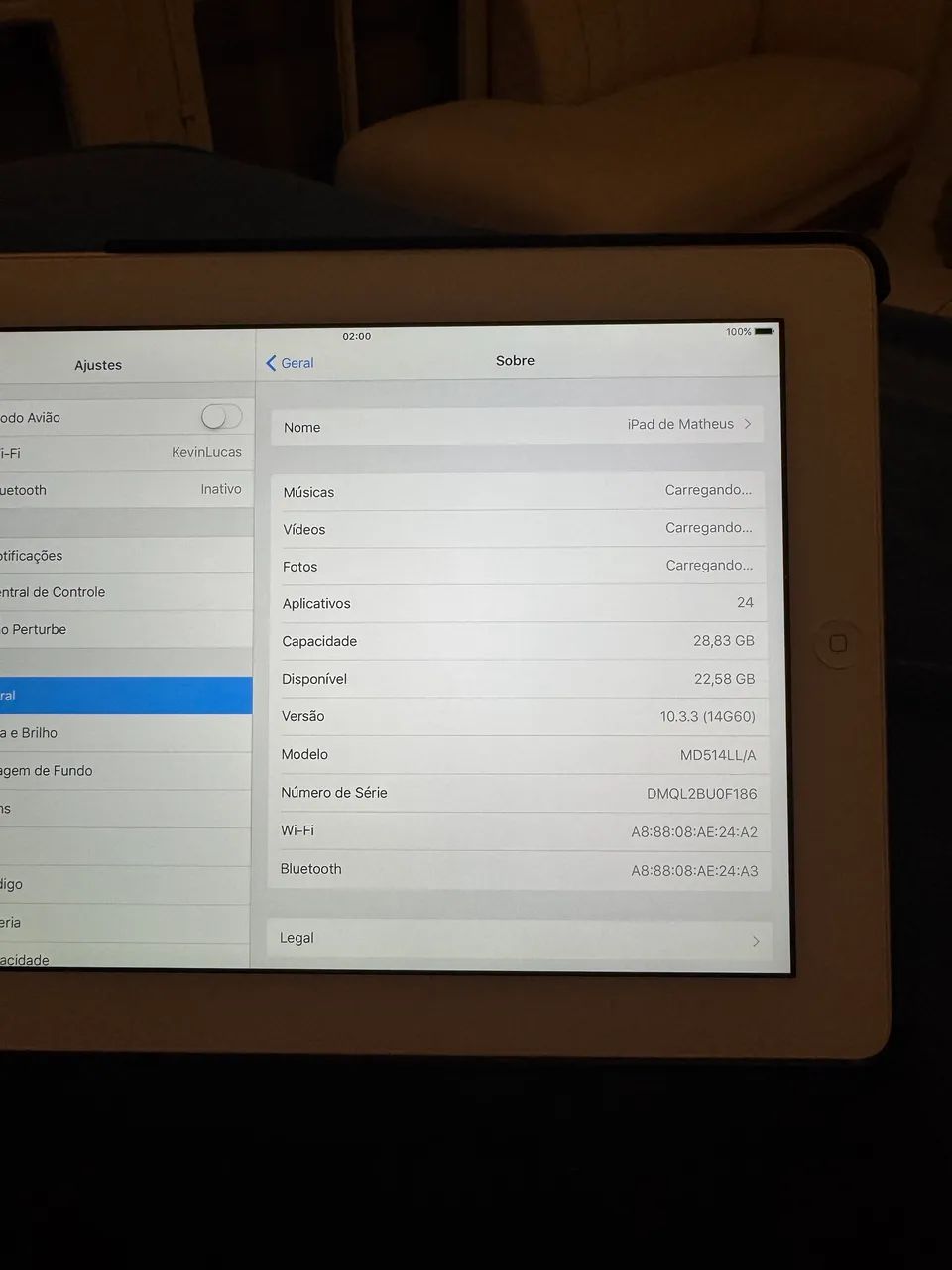The height and width of the screenshot is (1270, 952).
Task: Open Imagem de Fundo settings
Action: (126, 771)
